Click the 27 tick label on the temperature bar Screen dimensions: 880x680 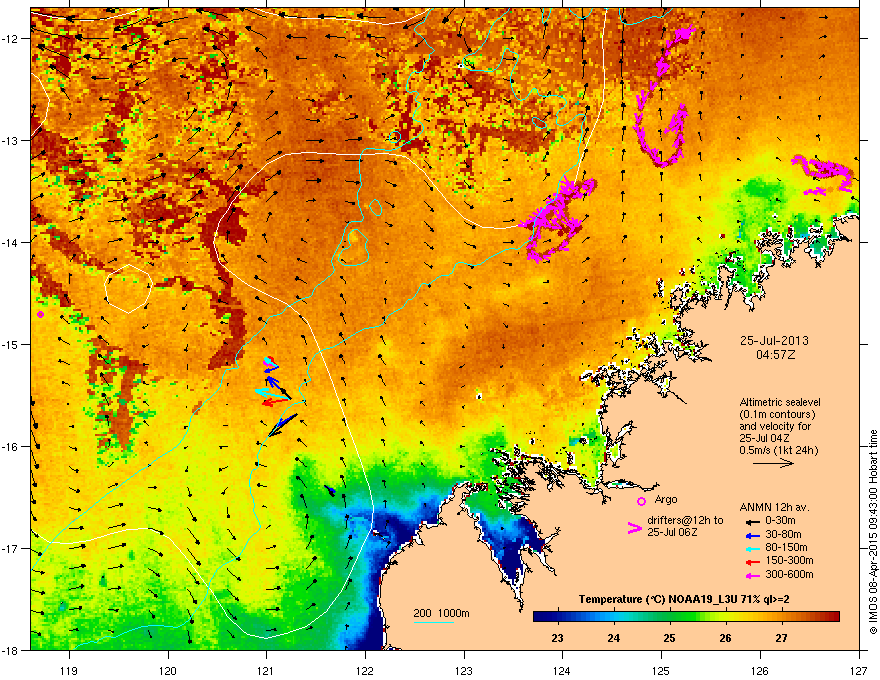[x=781, y=638]
